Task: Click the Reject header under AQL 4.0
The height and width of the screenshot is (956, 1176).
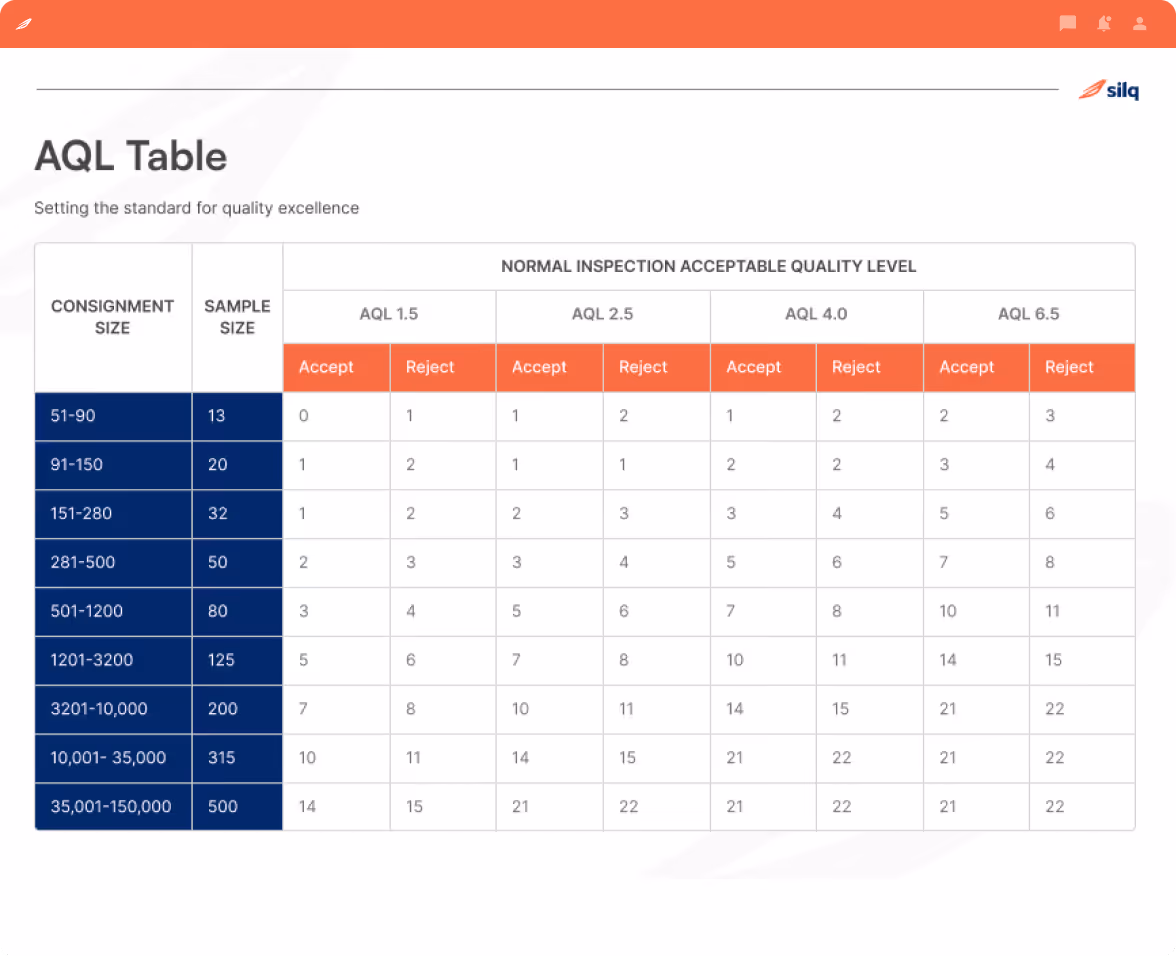Action: [869, 367]
